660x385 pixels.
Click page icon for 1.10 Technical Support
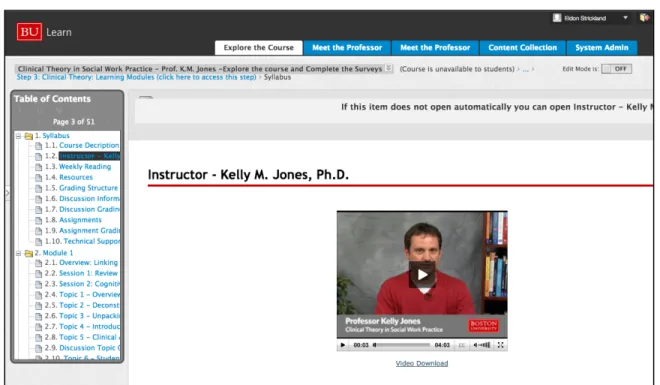tap(38, 242)
